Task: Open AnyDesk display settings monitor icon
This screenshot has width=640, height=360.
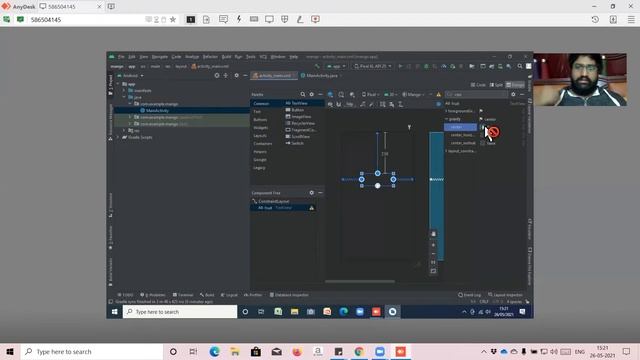Action: (269, 19)
